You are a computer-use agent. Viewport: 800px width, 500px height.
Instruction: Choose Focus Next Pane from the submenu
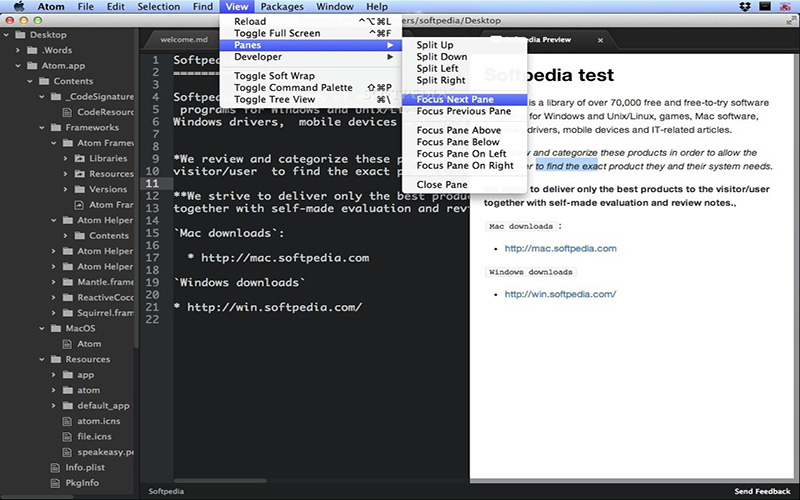(x=464, y=99)
